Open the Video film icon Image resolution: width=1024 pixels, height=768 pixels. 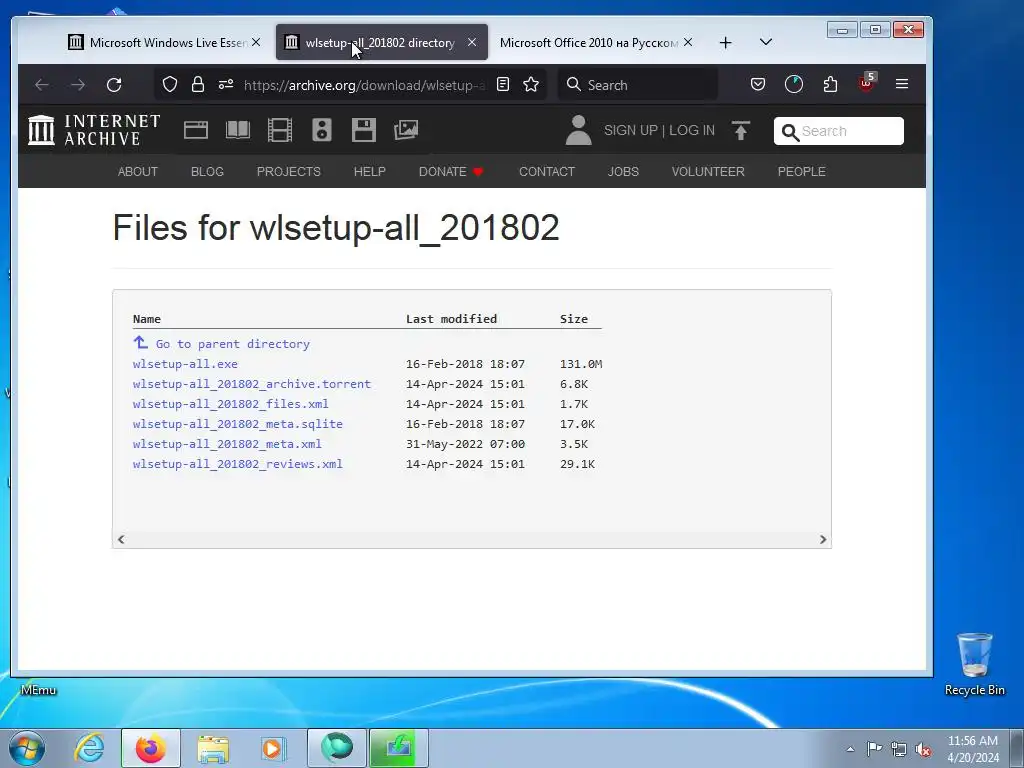[x=280, y=130]
